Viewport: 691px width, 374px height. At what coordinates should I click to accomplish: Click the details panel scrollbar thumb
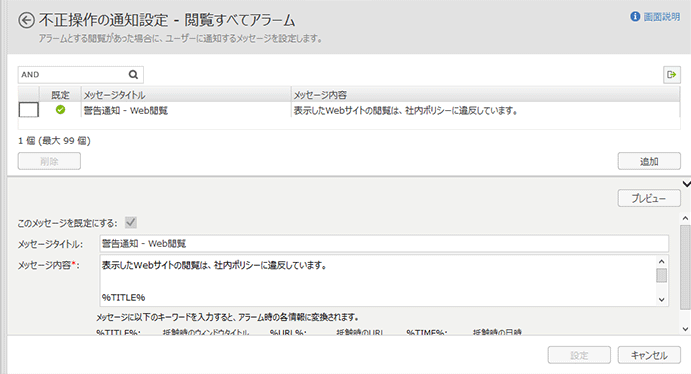tap(685, 267)
